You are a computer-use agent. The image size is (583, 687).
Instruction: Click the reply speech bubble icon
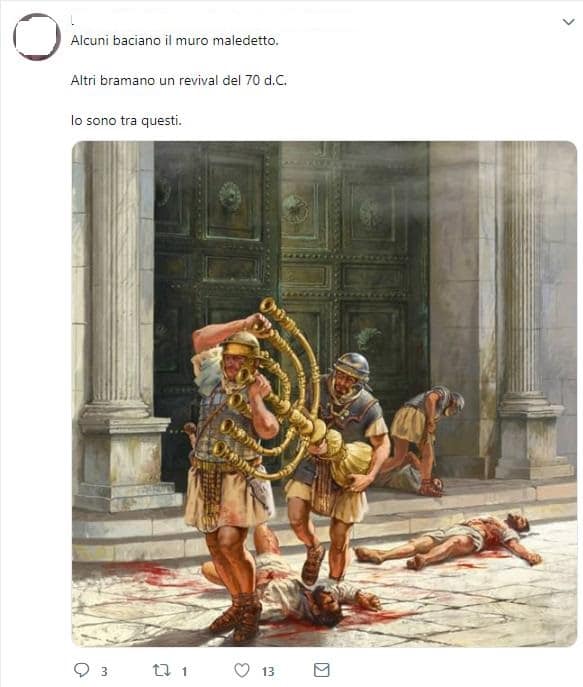coord(81,670)
